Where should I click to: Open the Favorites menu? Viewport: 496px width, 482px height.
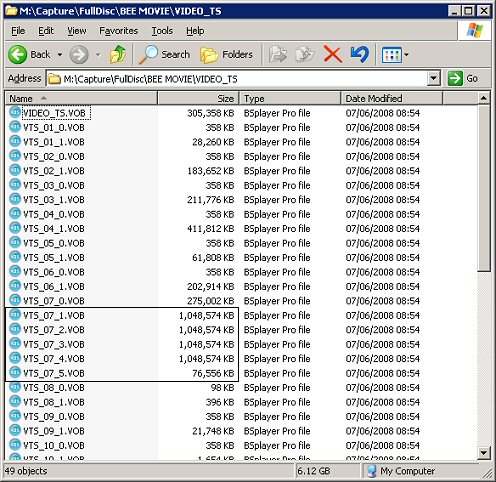tap(119, 31)
